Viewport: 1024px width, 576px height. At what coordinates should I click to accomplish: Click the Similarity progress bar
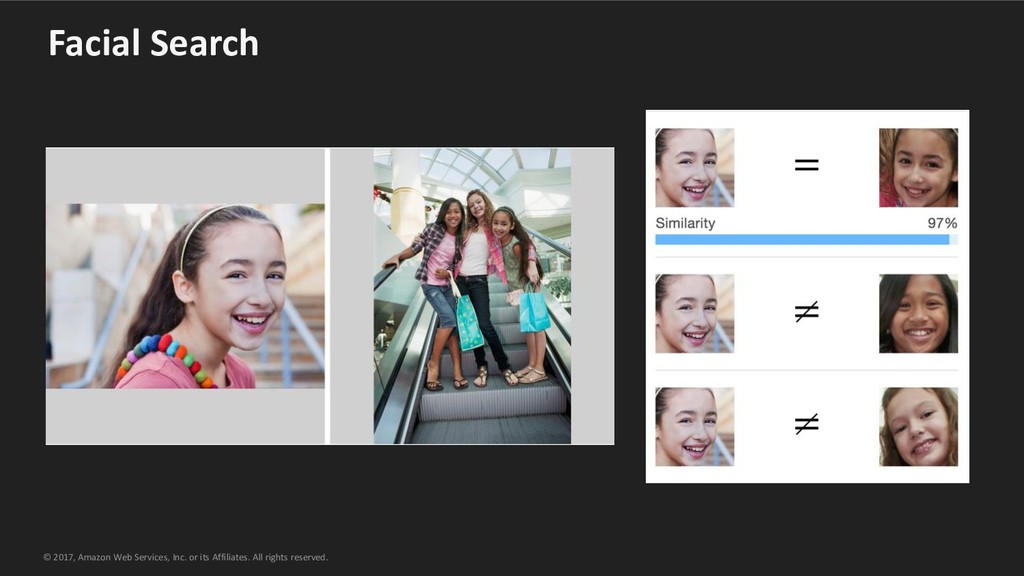[x=807, y=240]
